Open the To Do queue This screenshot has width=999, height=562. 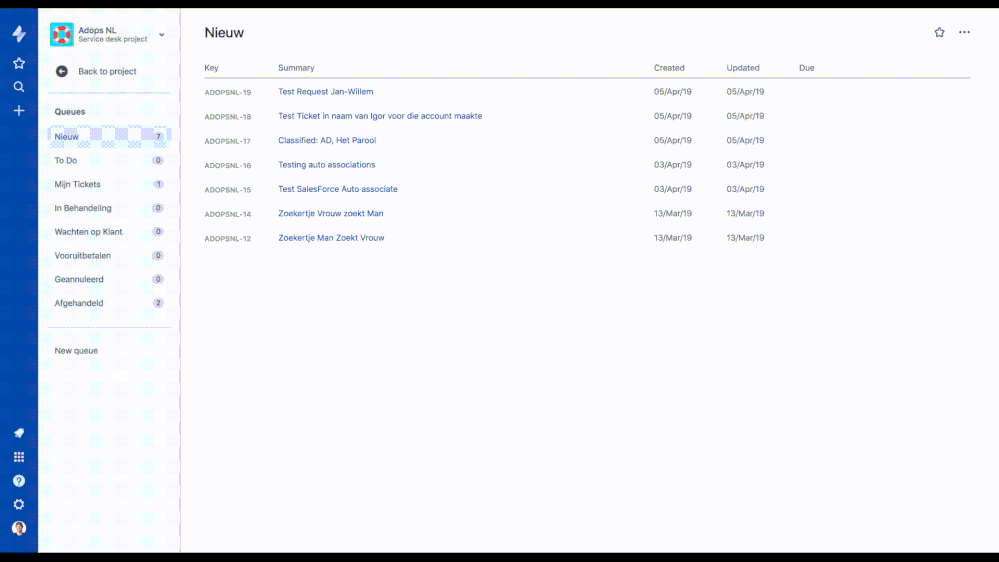point(110,161)
